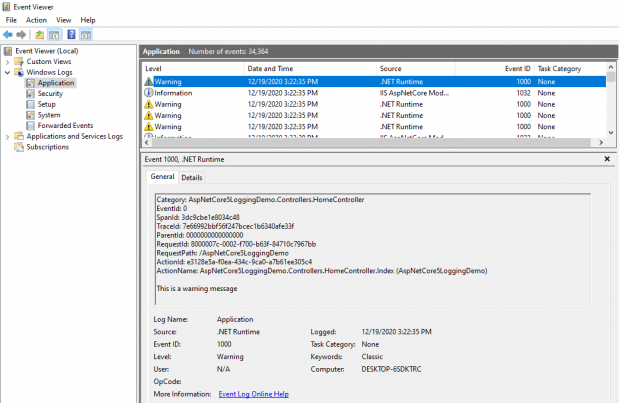The image size is (619, 403).
Task: Open the View menu
Action: pos(64,20)
